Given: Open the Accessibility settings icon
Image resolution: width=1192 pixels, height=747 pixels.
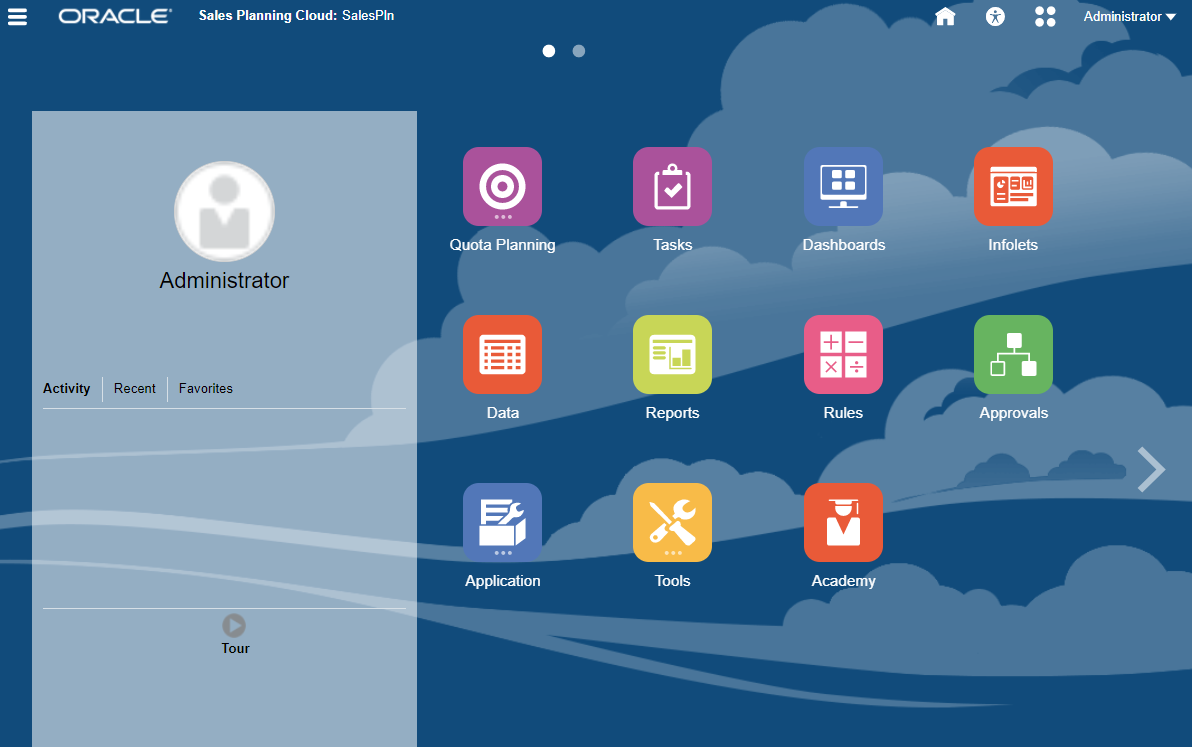Looking at the screenshot, I should [994, 16].
